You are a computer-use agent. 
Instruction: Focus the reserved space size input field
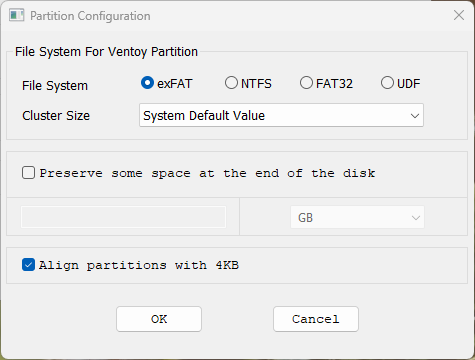[123, 217]
